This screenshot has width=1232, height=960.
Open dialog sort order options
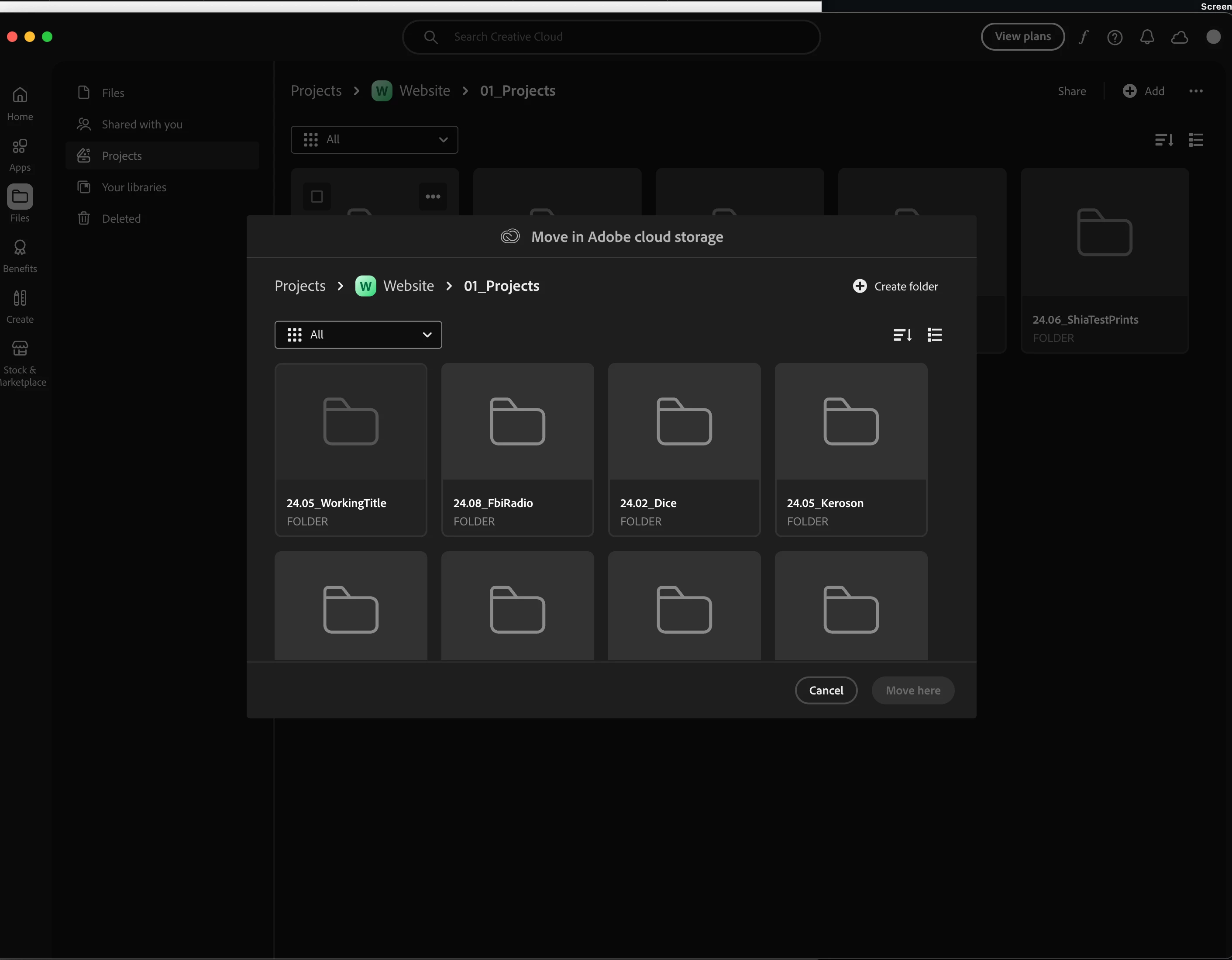(902, 335)
